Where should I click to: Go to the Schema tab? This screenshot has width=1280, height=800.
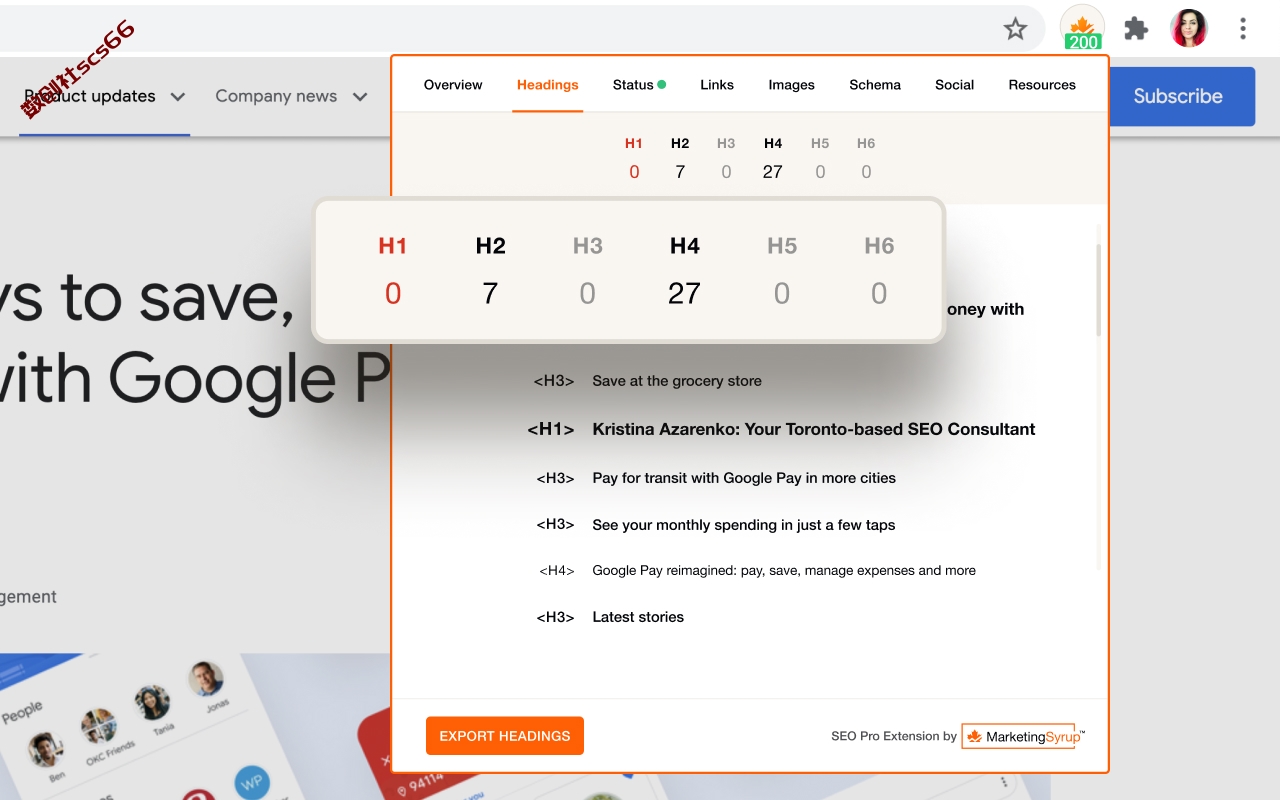[875, 85]
